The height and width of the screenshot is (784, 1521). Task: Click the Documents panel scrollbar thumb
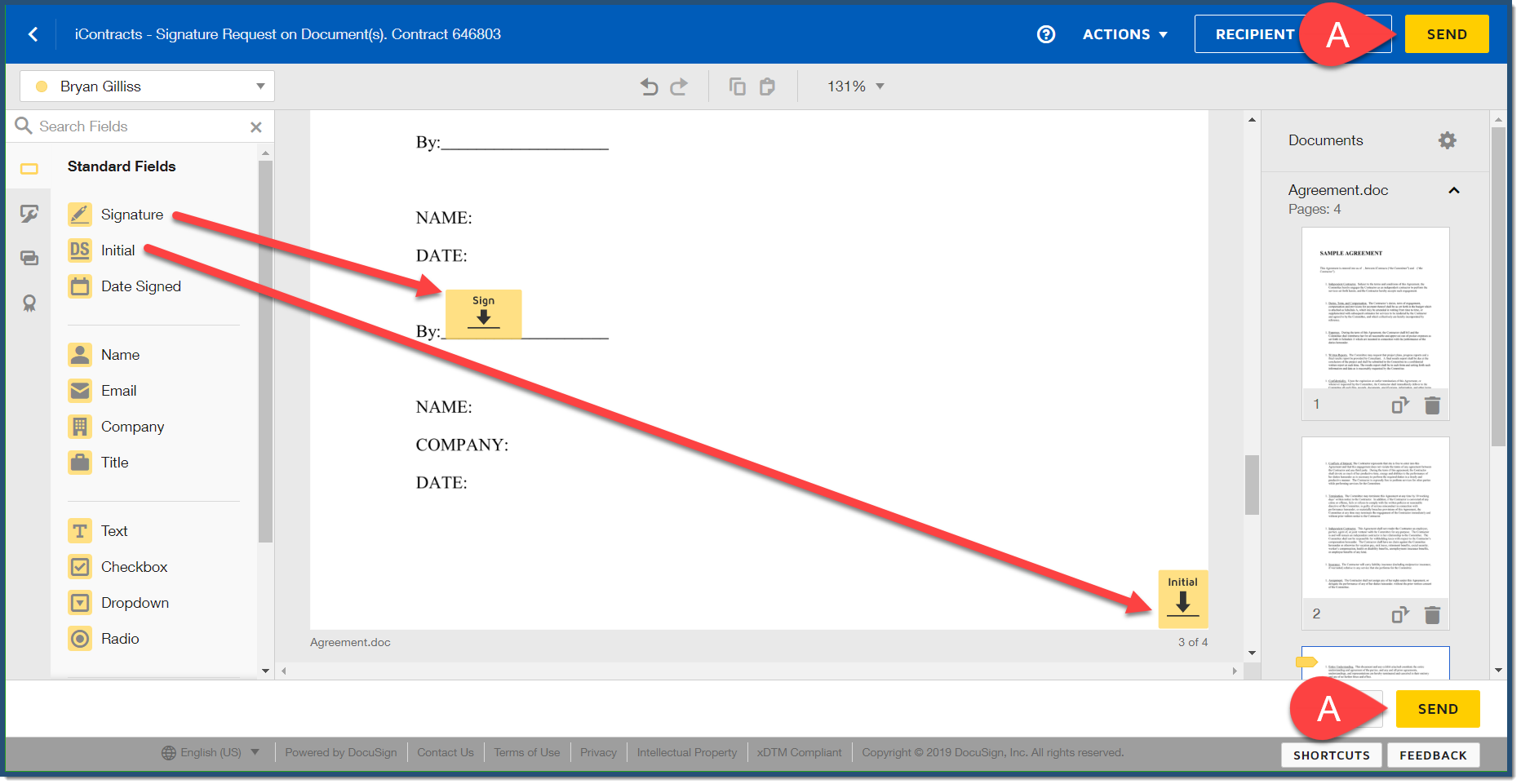coord(1498,286)
